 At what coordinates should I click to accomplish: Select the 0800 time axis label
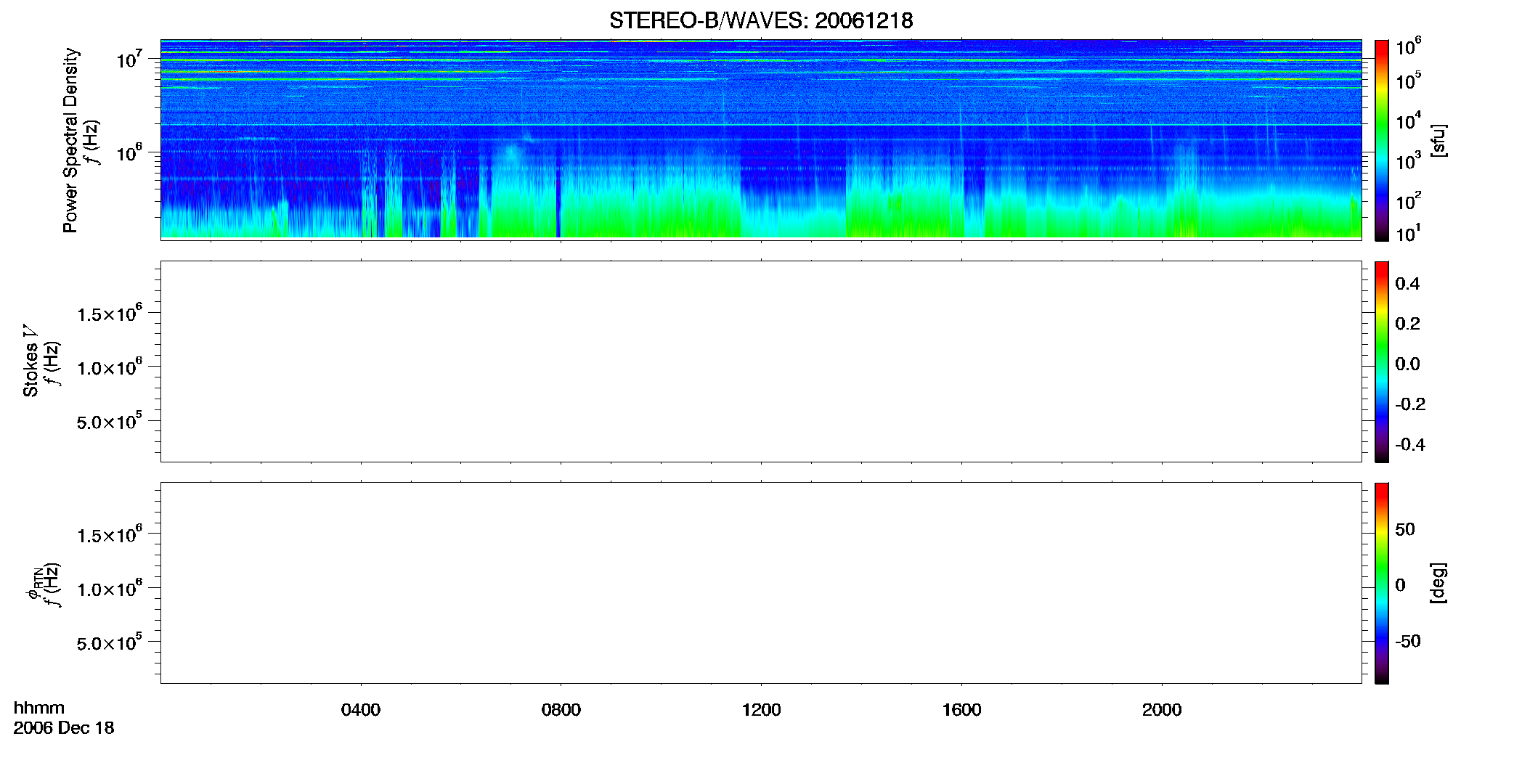click(x=561, y=710)
